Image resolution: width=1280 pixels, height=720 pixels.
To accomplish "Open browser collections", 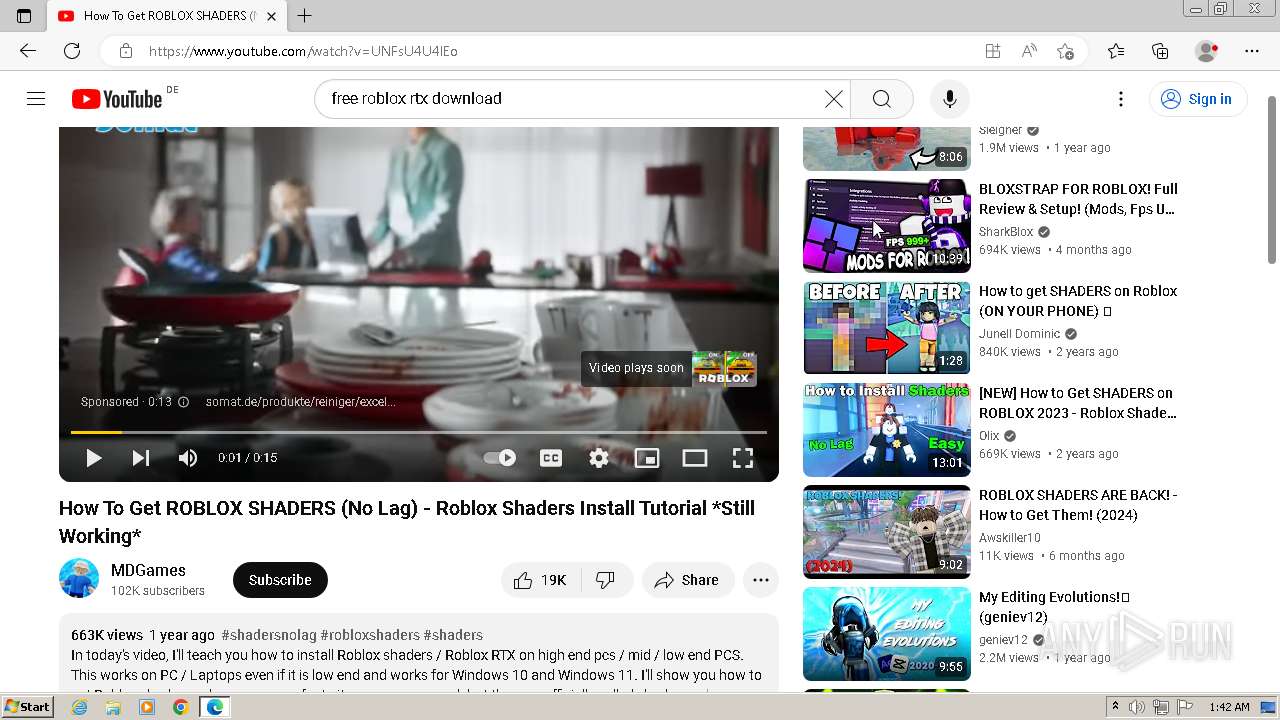I will click(x=1160, y=51).
